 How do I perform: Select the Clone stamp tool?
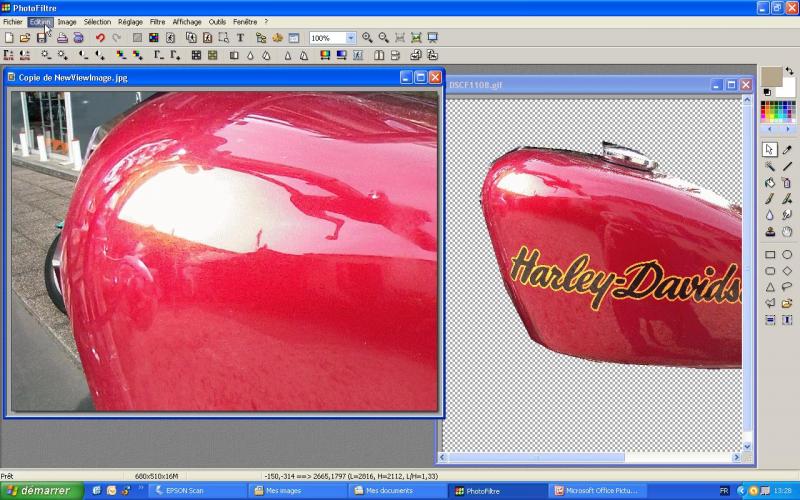[x=770, y=232]
